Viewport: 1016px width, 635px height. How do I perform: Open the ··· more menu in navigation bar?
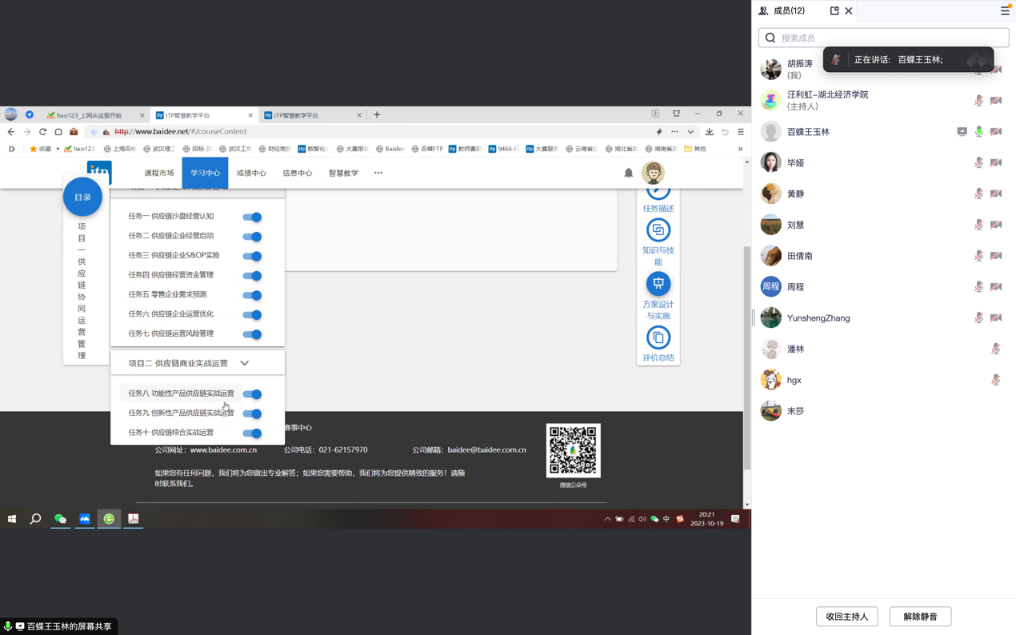[x=378, y=173]
